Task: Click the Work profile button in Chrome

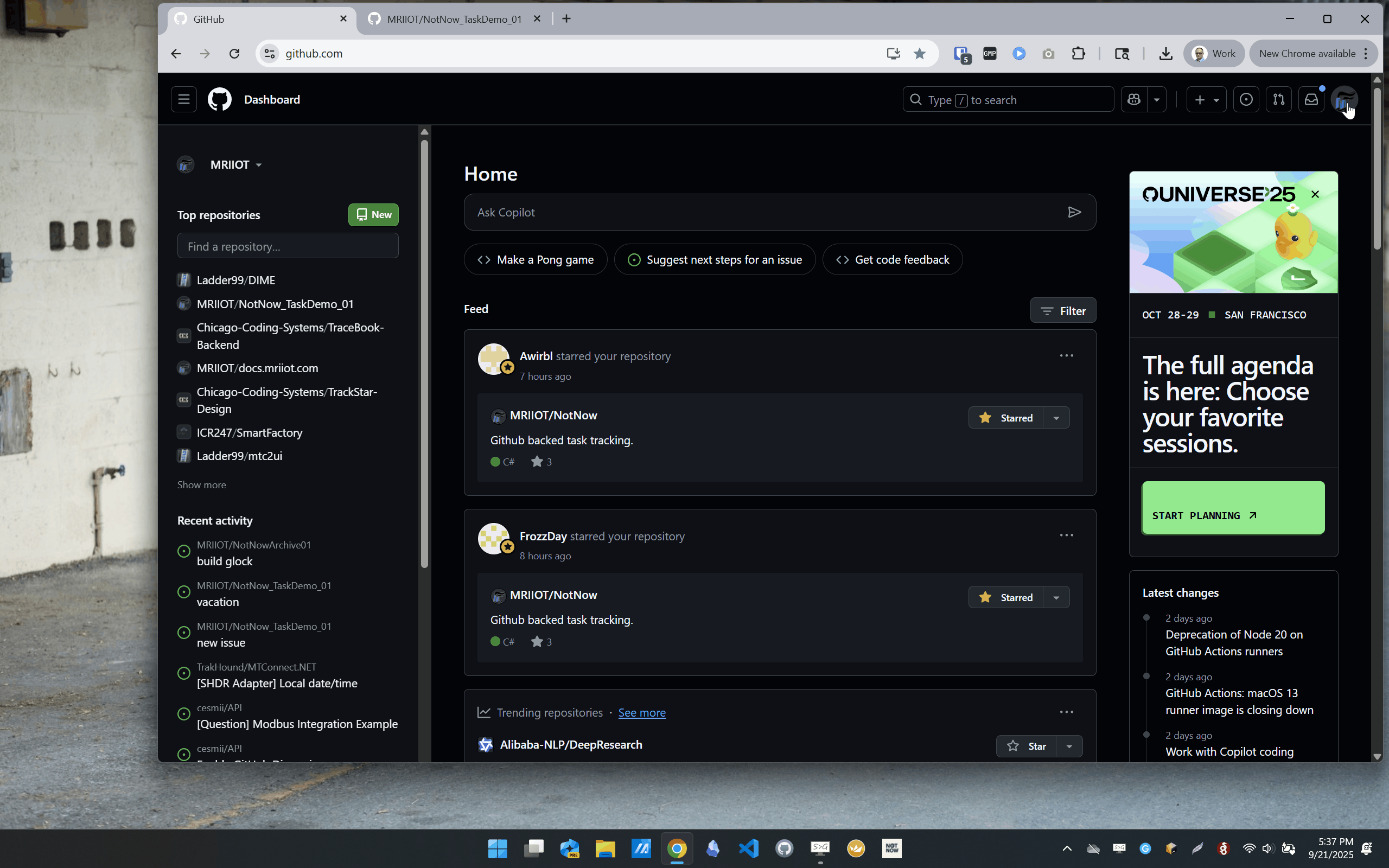Action: point(1213,53)
